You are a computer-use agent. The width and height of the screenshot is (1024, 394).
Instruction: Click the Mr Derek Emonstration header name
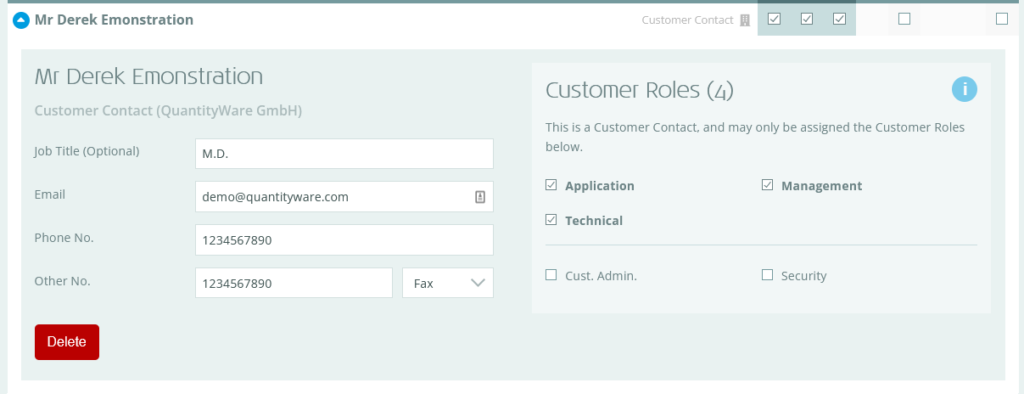click(114, 20)
